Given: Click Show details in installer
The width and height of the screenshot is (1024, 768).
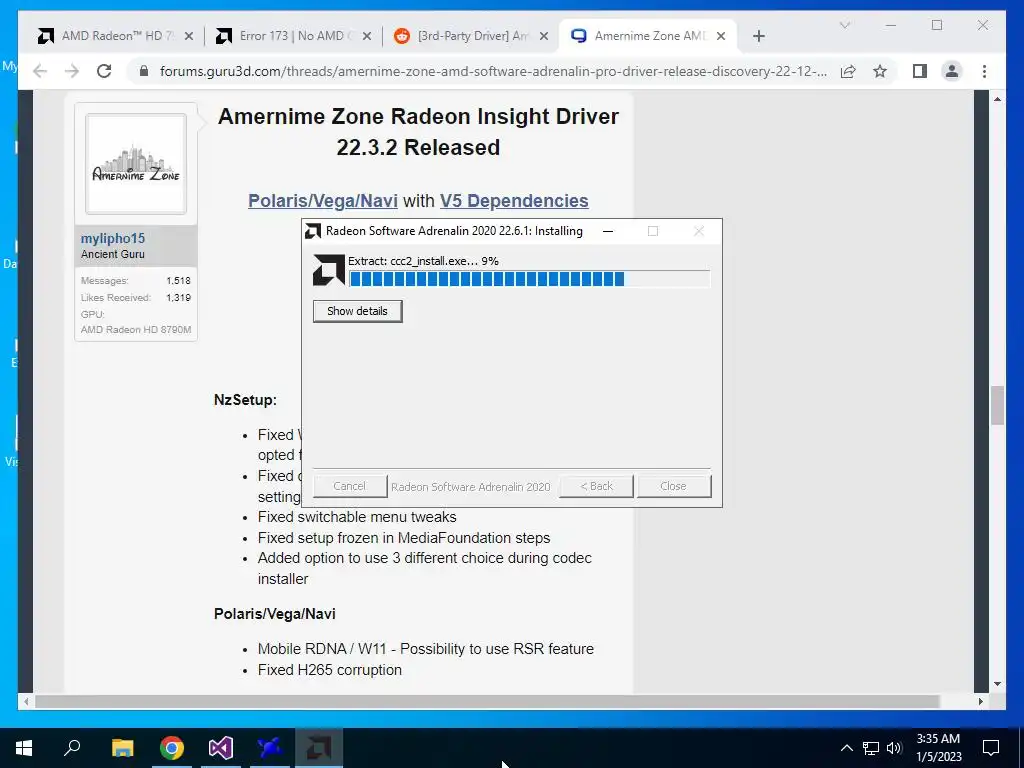Looking at the screenshot, I should (357, 311).
